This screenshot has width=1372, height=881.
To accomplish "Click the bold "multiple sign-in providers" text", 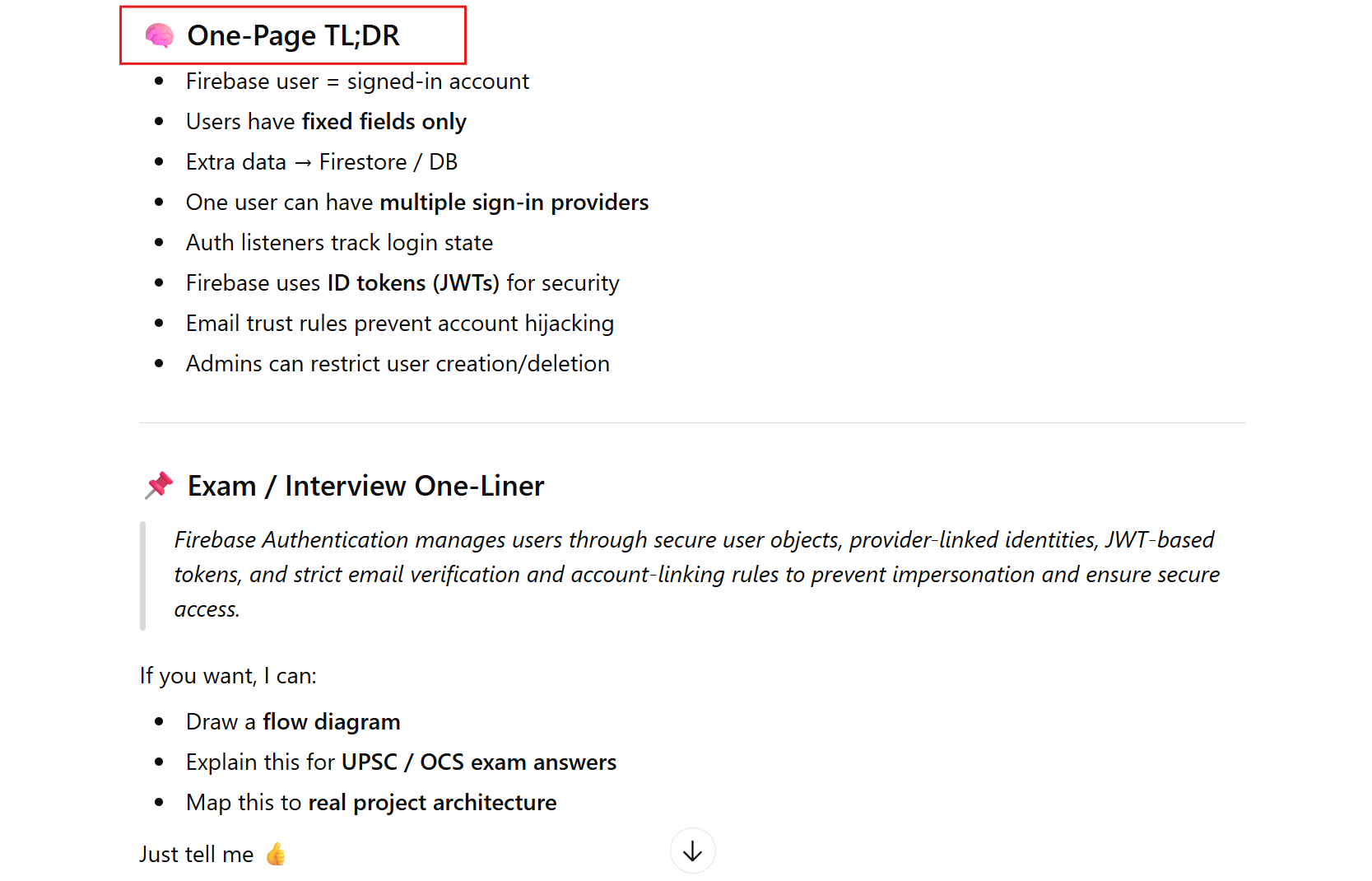I will tap(514, 203).
